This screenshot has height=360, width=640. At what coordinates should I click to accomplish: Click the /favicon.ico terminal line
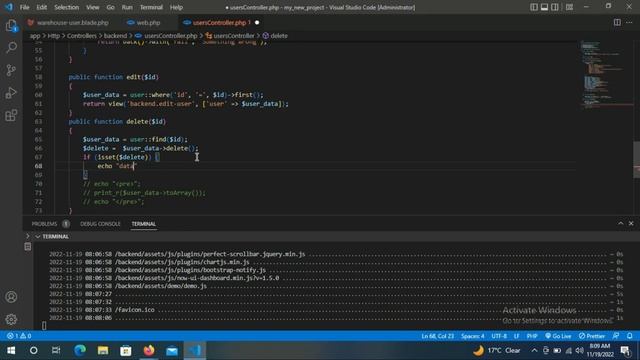135,310
